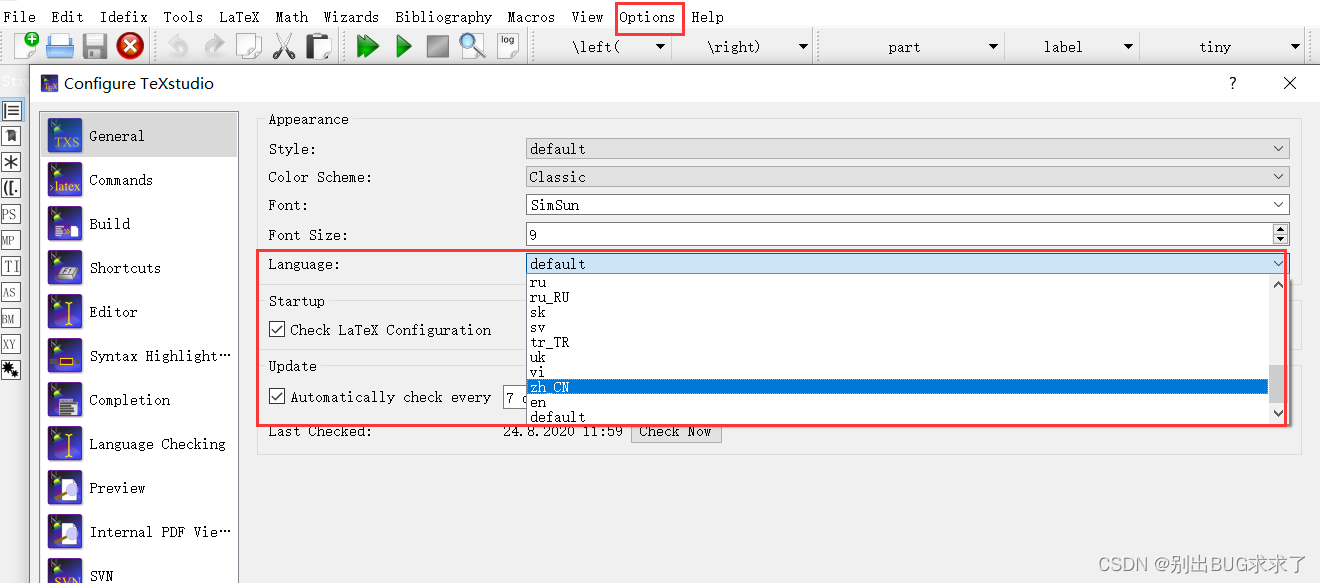This screenshot has height=583, width=1320.
Task: Open the MP MetaPost side panel
Action: pos(10,240)
